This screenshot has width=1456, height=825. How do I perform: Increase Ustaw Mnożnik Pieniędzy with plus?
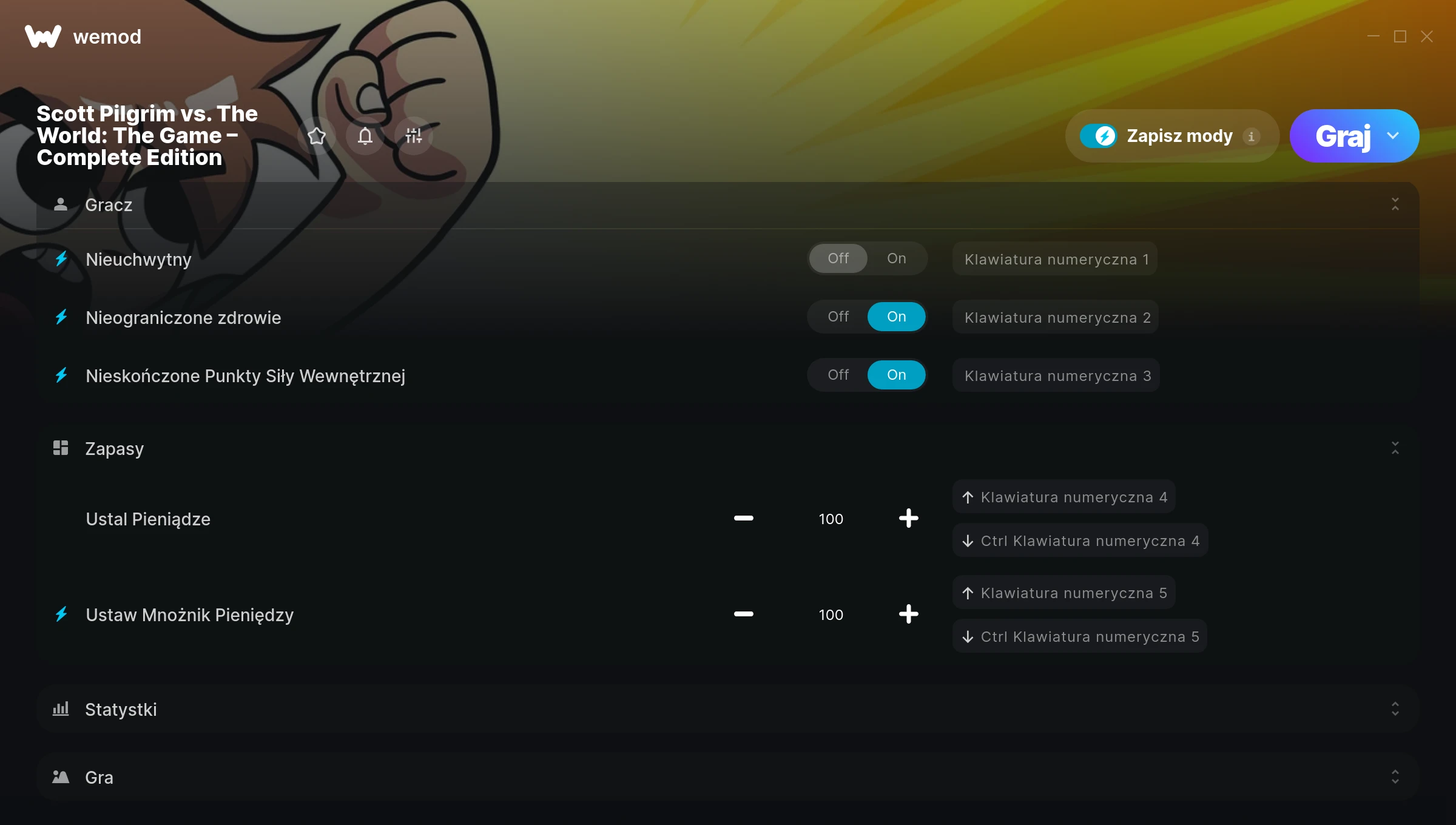(908, 614)
